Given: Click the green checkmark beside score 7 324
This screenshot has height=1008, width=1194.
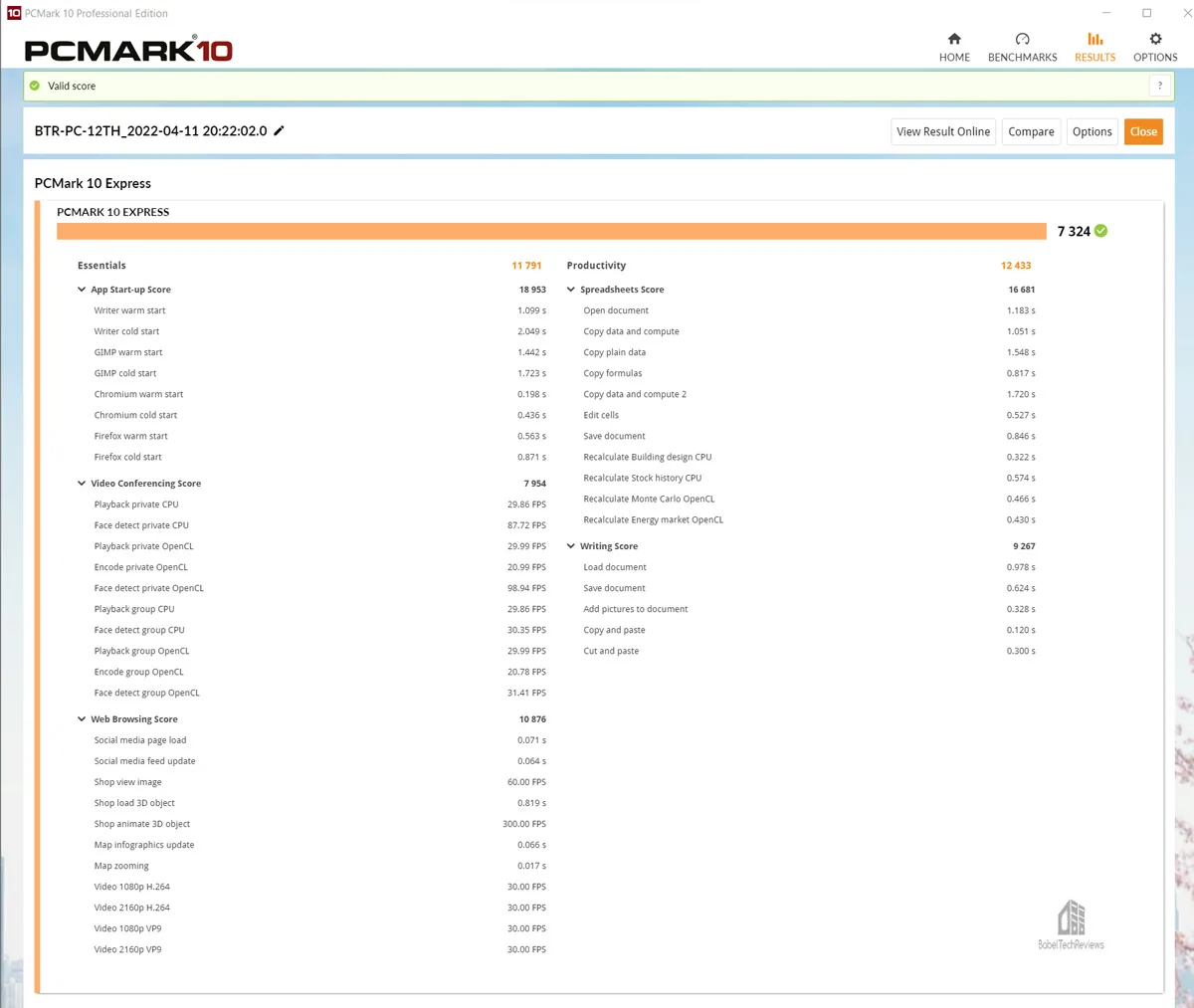Looking at the screenshot, I should [x=1101, y=231].
